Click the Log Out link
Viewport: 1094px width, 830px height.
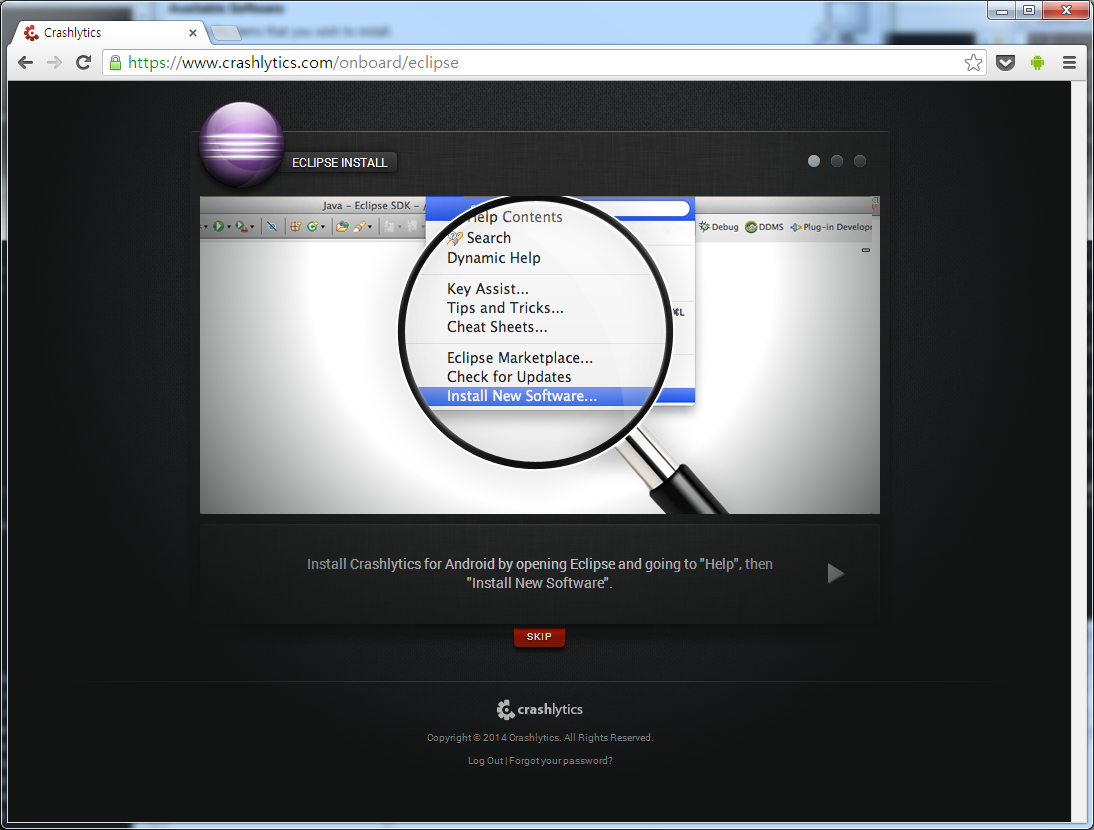coord(485,761)
